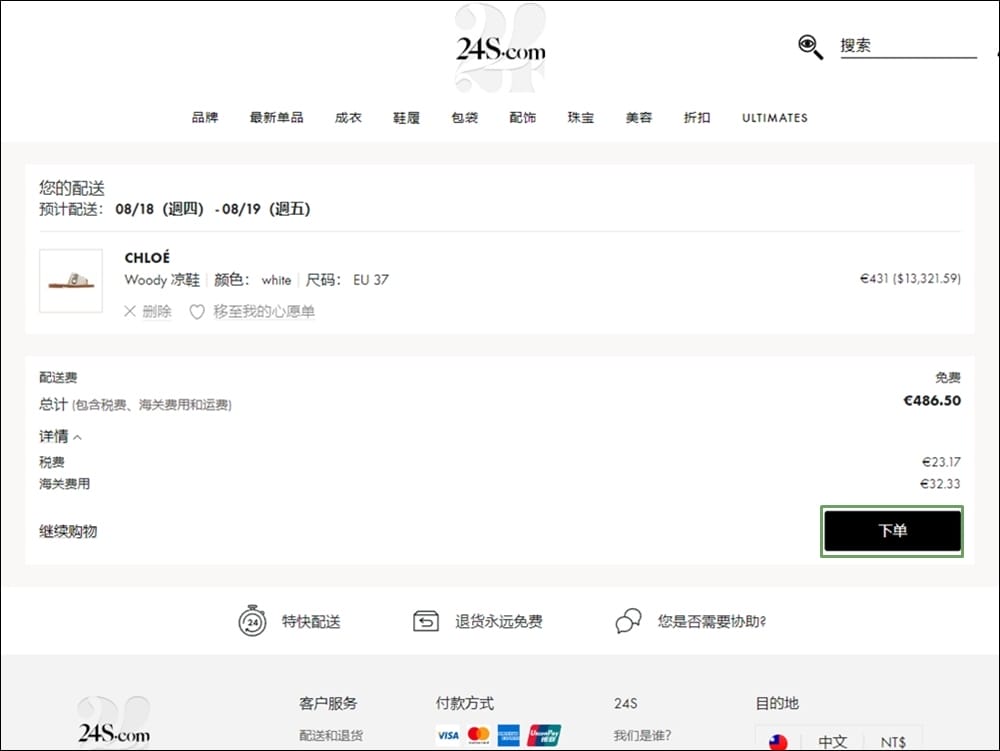Open the Chloé Woody sandal thumbnail
The width and height of the screenshot is (1000, 751).
click(71, 281)
